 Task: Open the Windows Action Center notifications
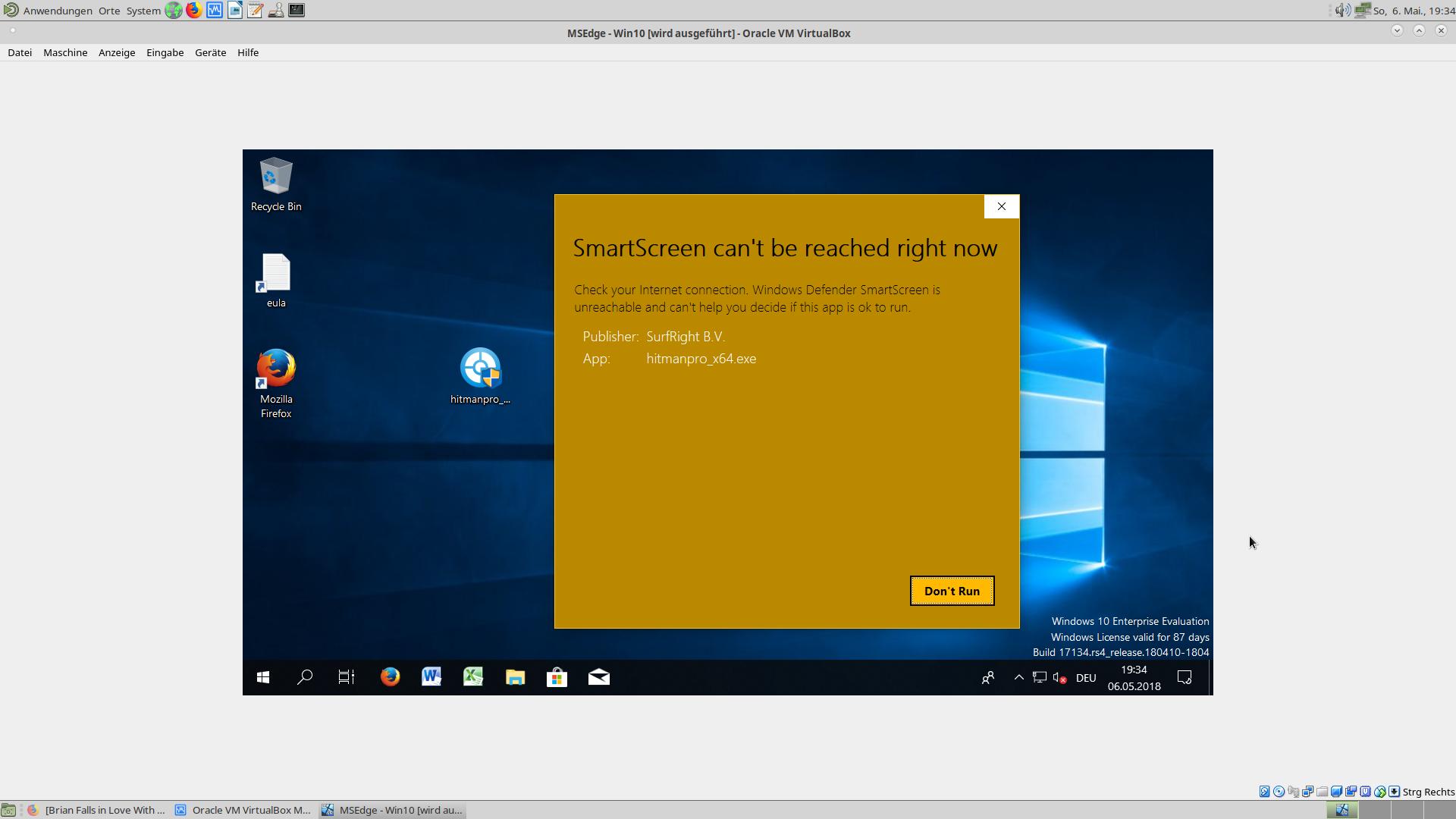(x=1184, y=677)
